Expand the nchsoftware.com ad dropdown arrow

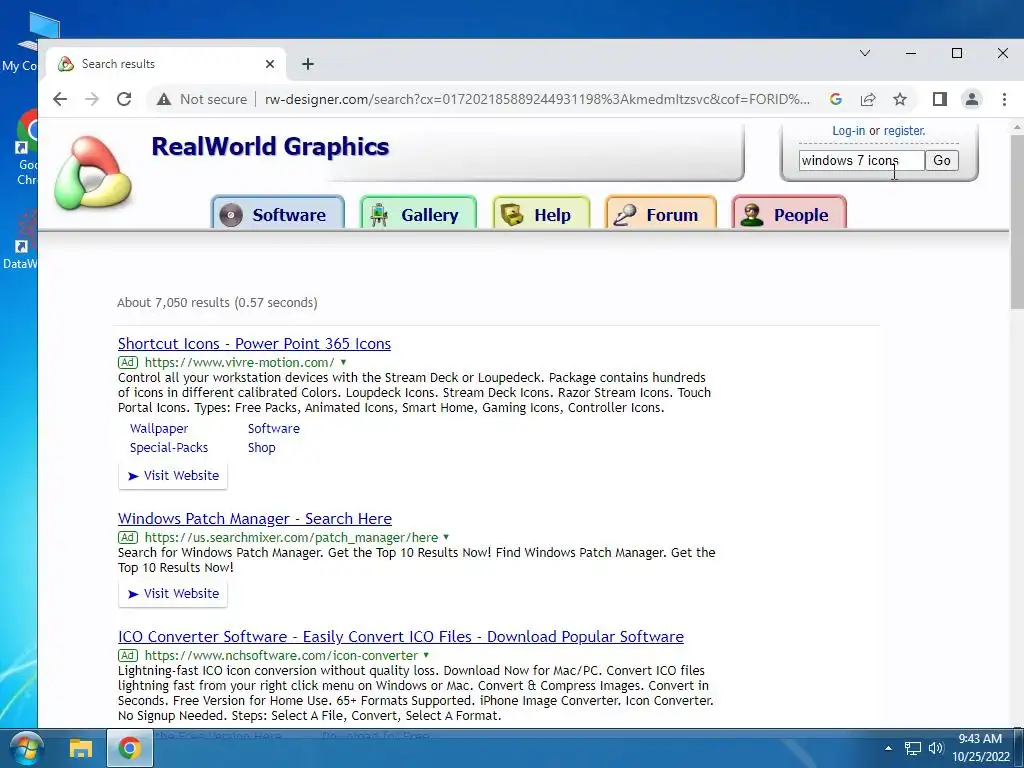(426, 656)
